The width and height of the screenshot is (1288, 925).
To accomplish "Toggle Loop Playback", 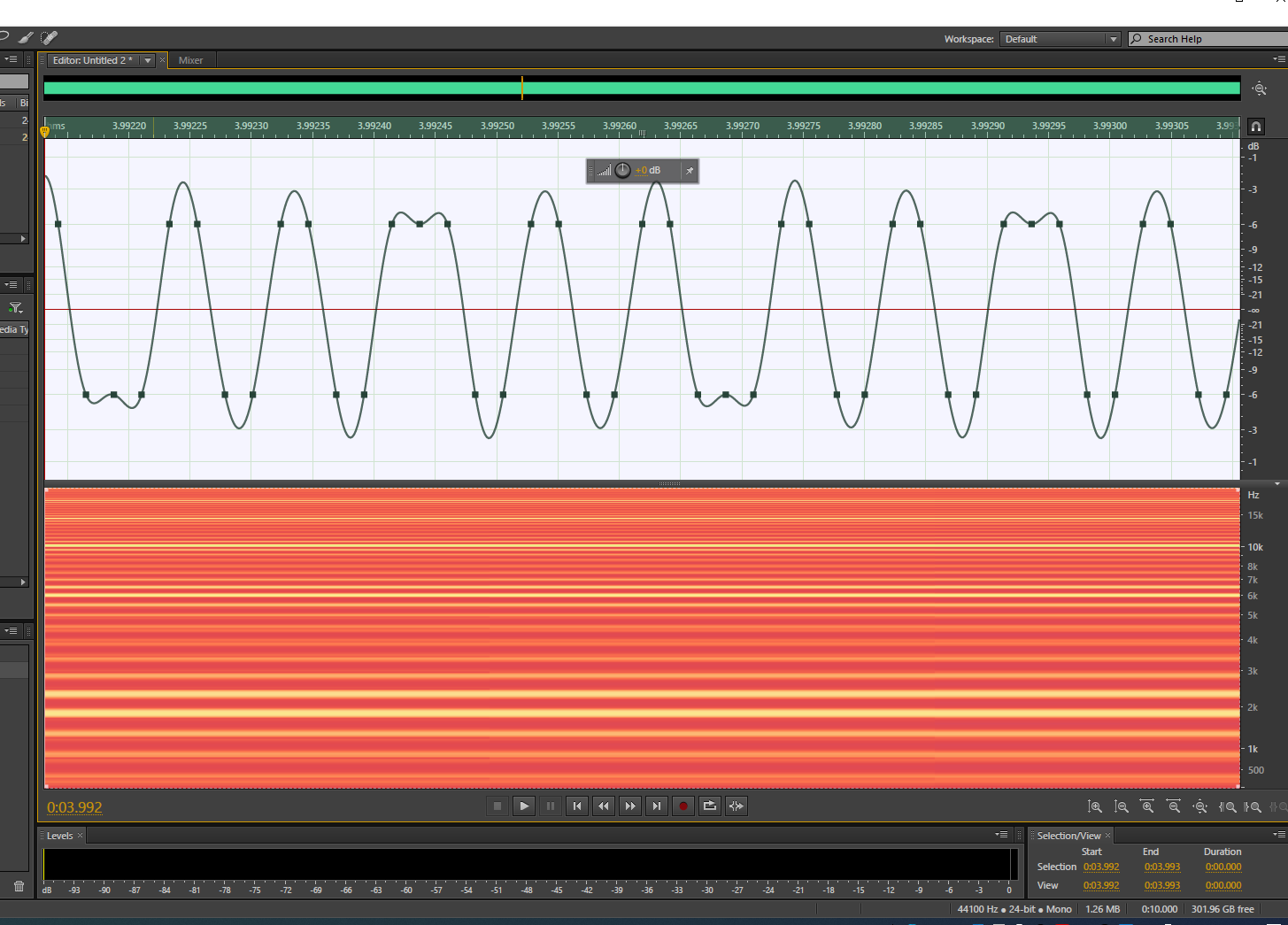I will coord(710,806).
